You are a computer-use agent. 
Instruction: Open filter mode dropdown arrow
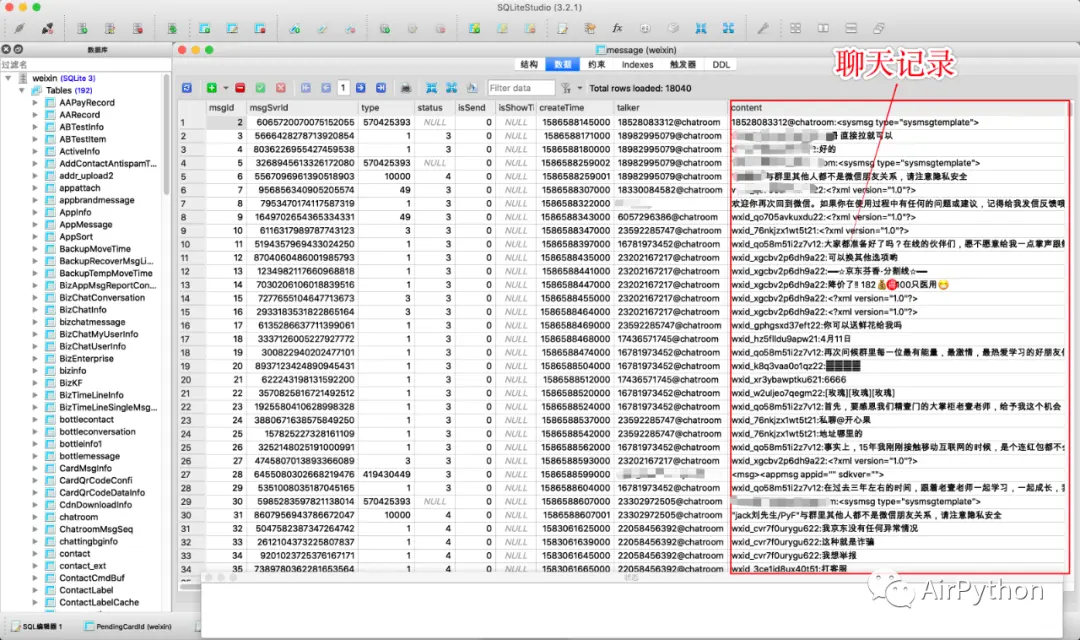(x=579, y=88)
